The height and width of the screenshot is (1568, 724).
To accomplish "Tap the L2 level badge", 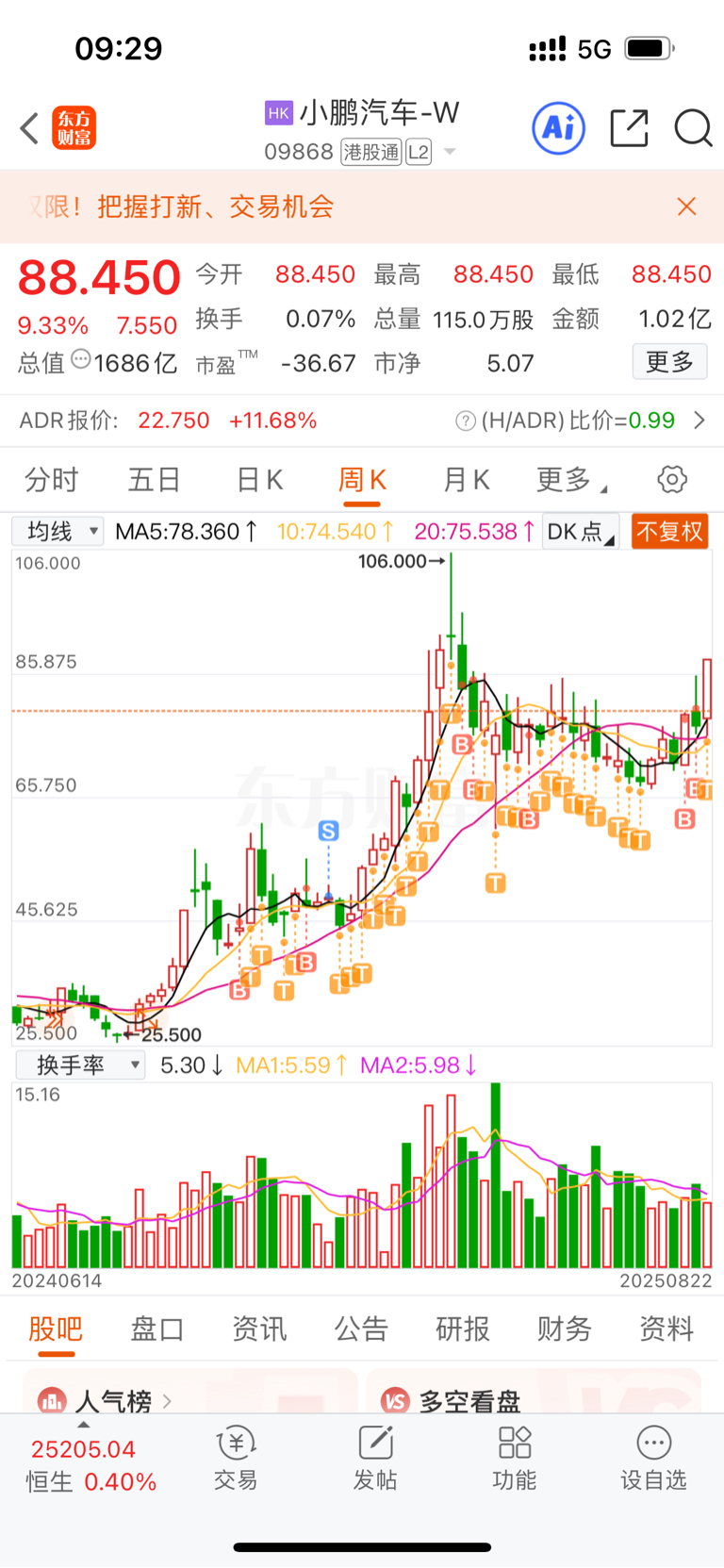I will [x=419, y=152].
